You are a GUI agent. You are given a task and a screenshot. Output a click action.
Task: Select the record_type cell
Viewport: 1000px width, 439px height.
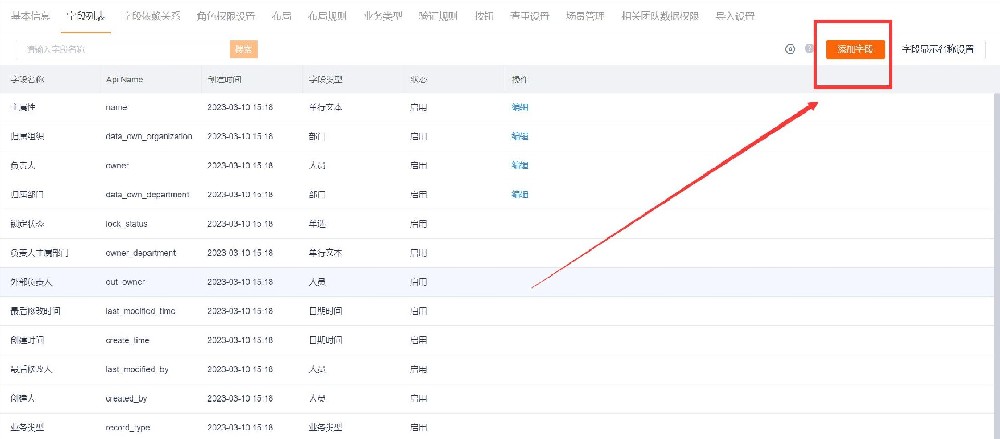click(x=128, y=427)
